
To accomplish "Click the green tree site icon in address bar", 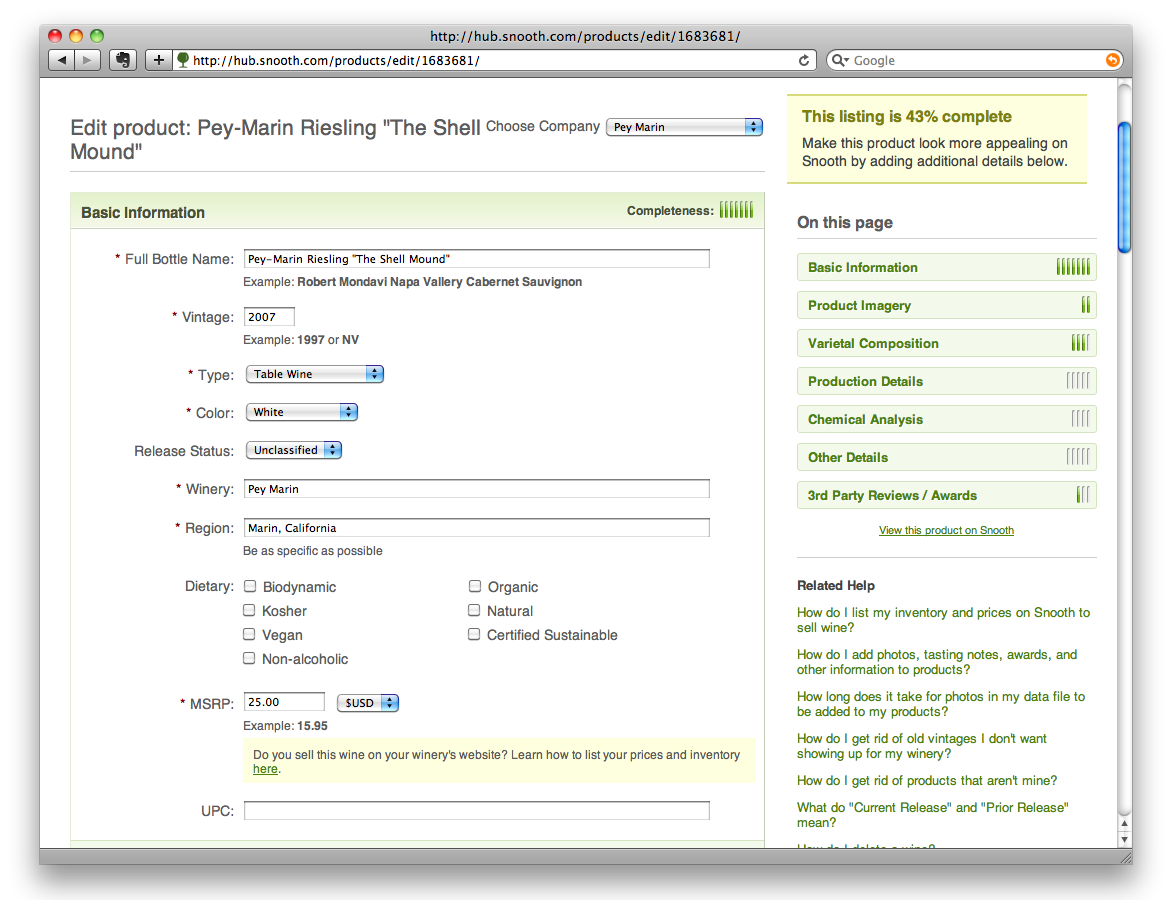I will pyautogui.click(x=182, y=61).
